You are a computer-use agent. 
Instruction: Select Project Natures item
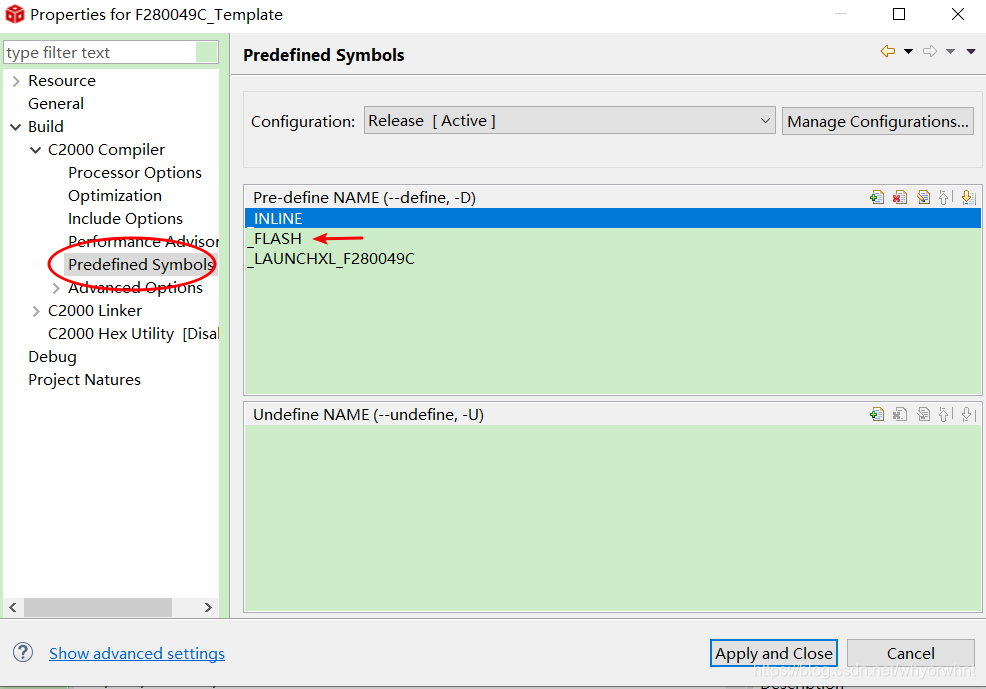pos(84,380)
